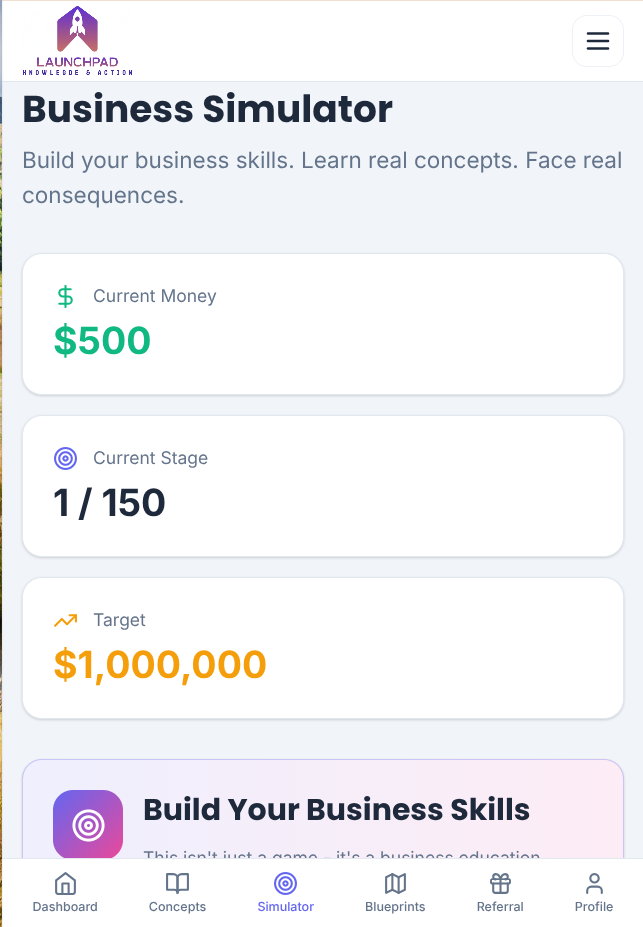
Task: Click the 1 / 150 stage indicator
Action: click(108, 502)
